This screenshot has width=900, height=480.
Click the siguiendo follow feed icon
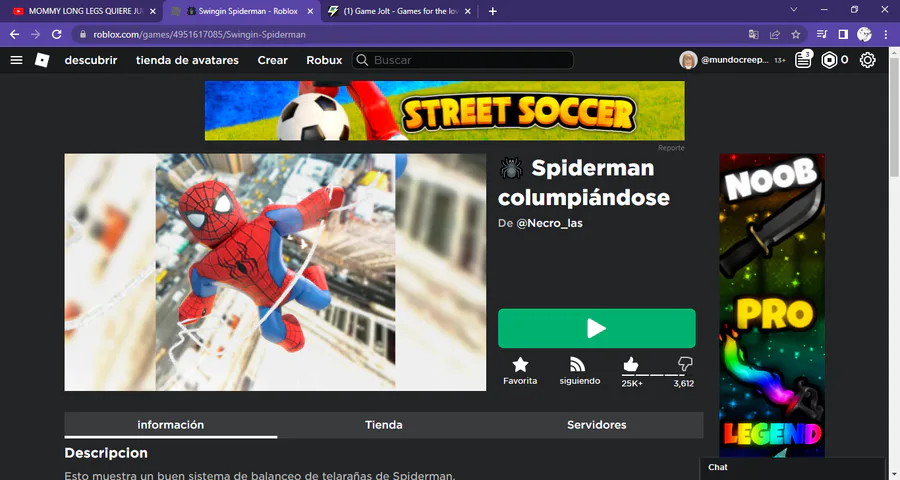[x=577, y=365]
